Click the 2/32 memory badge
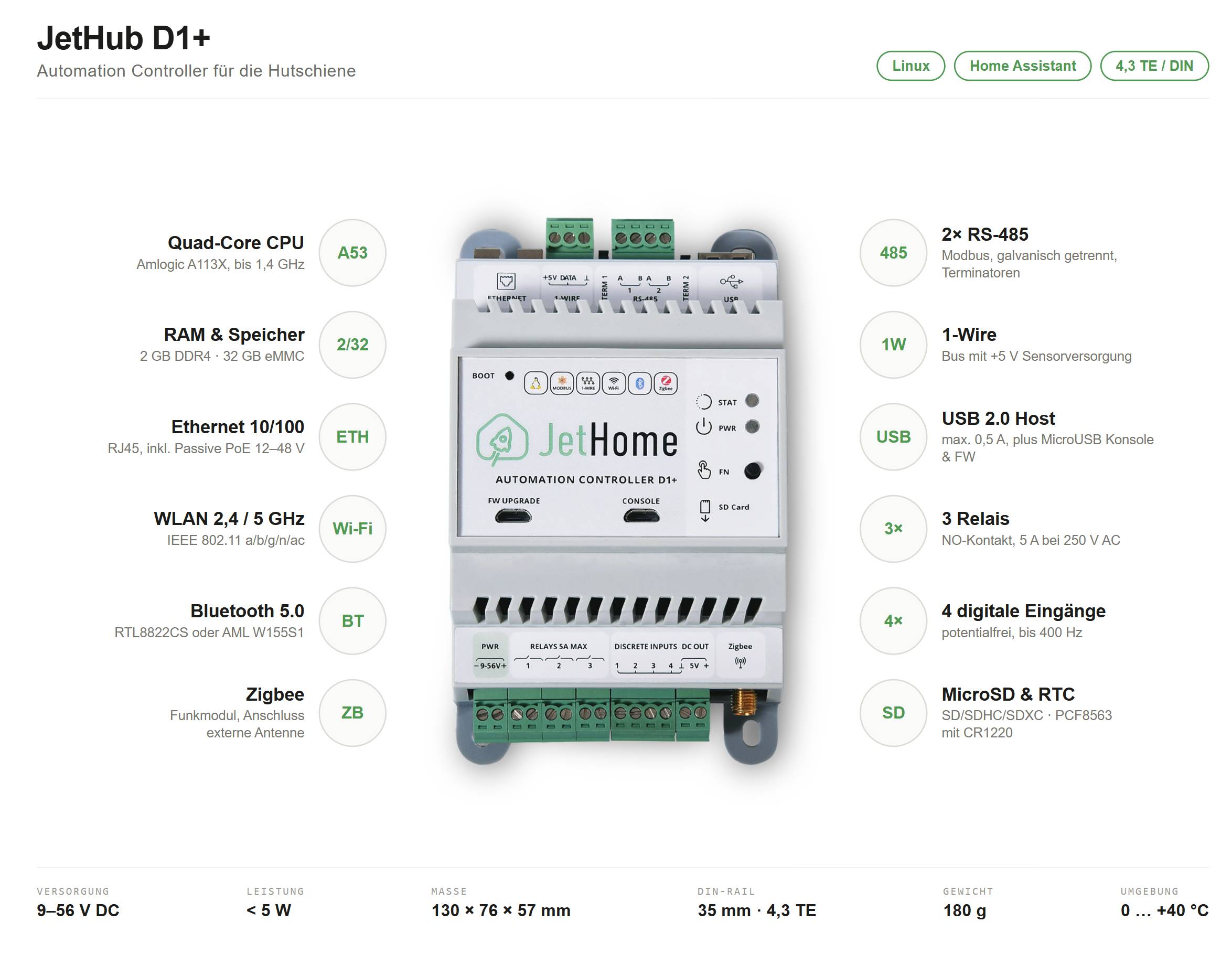 click(352, 345)
